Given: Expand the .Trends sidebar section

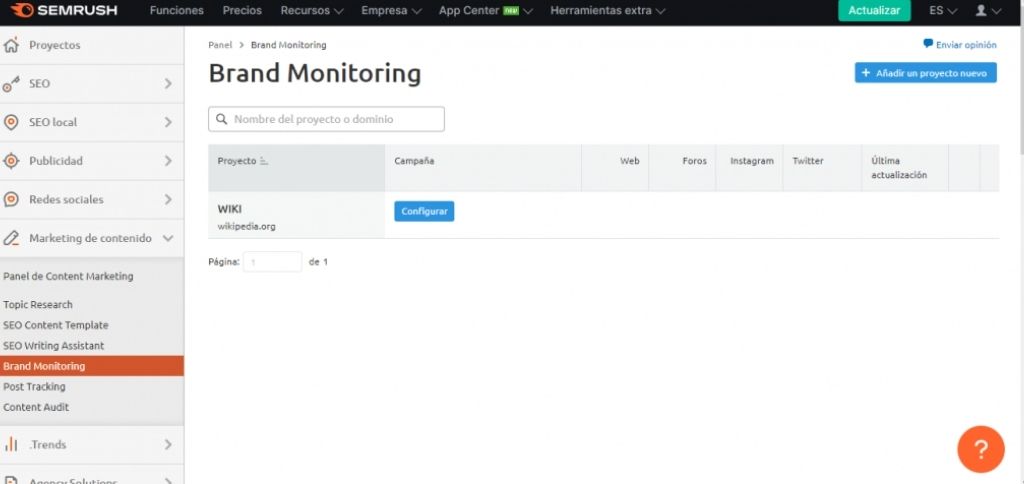Looking at the screenshot, I should click(168, 444).
